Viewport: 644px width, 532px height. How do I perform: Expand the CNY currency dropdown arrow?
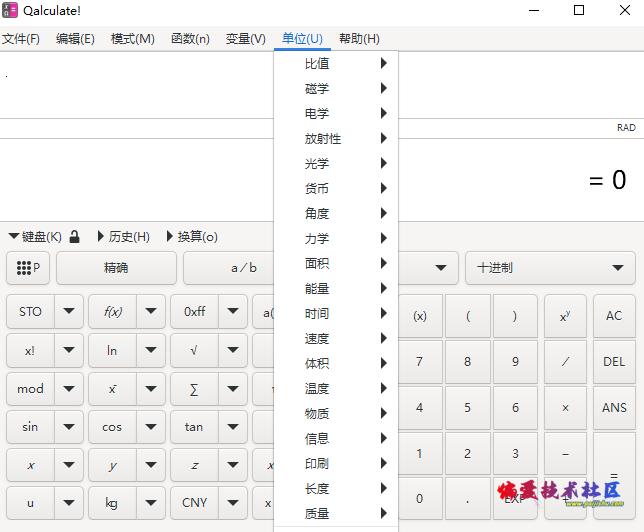point(233,503)
